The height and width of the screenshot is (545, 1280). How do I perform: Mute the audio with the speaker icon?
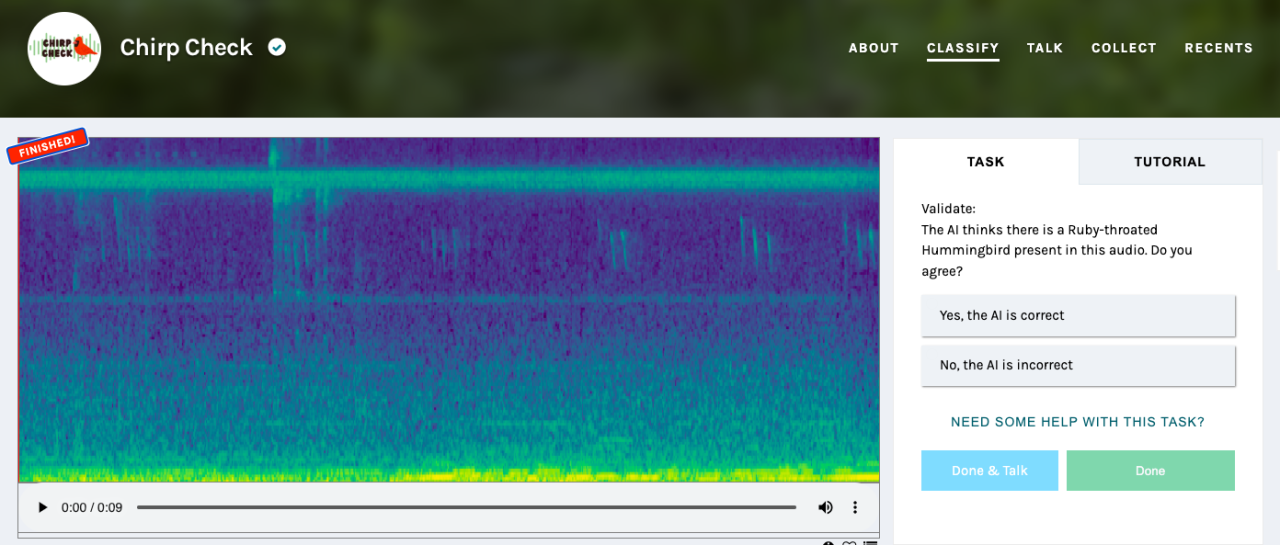pyautogui.click(x=825, y=508)
